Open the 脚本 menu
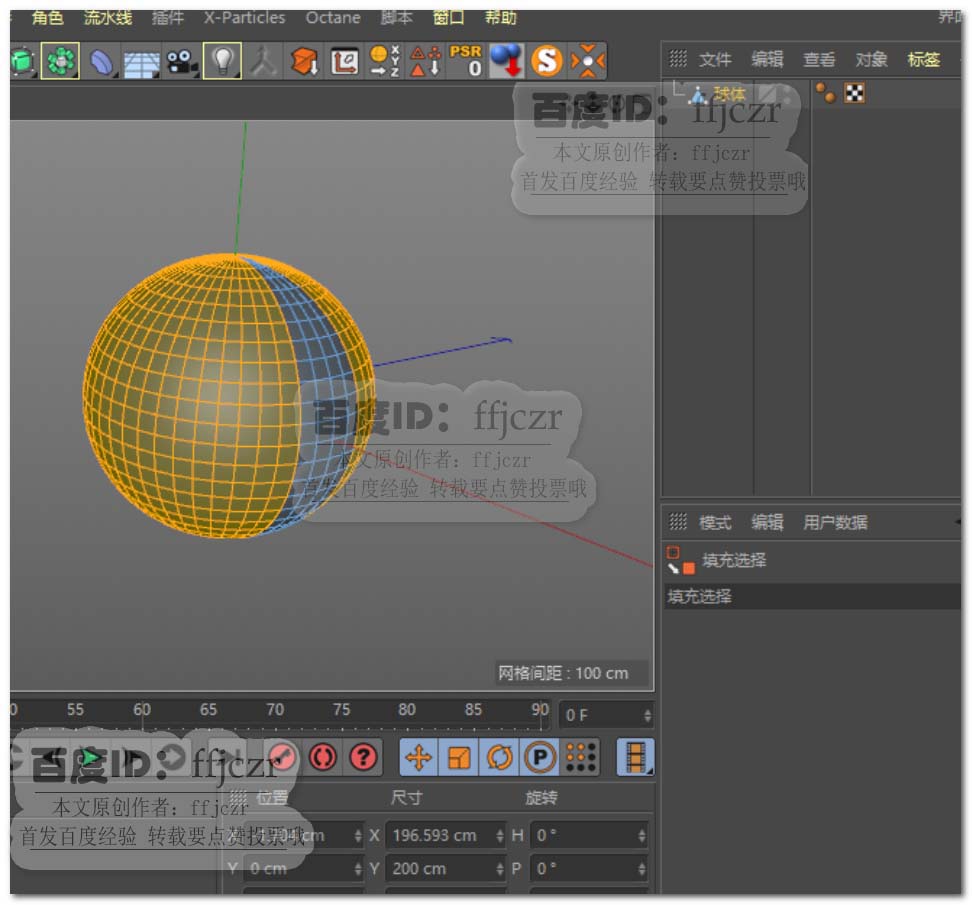The width and height of the screenshot is (972, 905). pyautogui.click(x=396, y=17)
